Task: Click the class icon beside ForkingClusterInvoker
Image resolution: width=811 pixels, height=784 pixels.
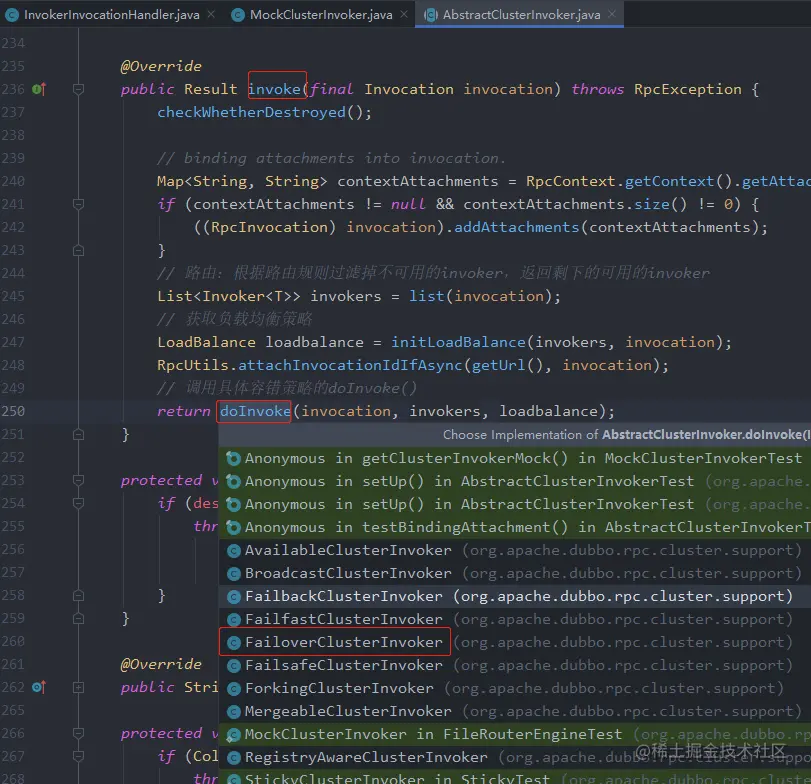Action: [x=234, y=689]
